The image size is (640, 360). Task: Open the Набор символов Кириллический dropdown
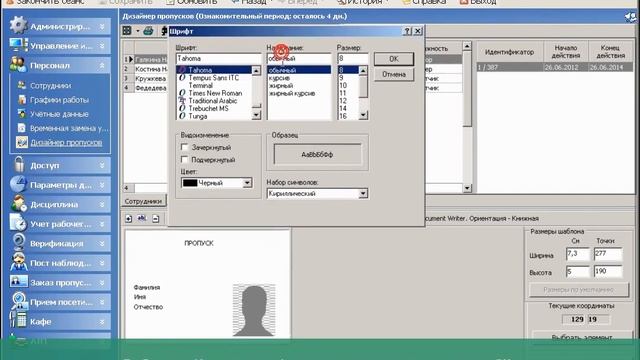pos(363,193)
